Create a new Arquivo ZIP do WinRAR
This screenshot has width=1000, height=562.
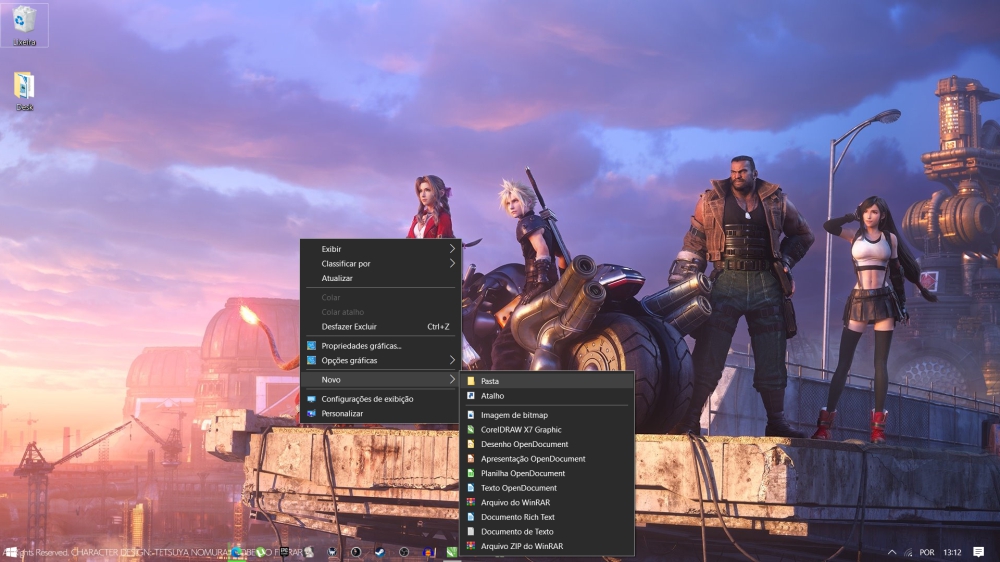547,546
